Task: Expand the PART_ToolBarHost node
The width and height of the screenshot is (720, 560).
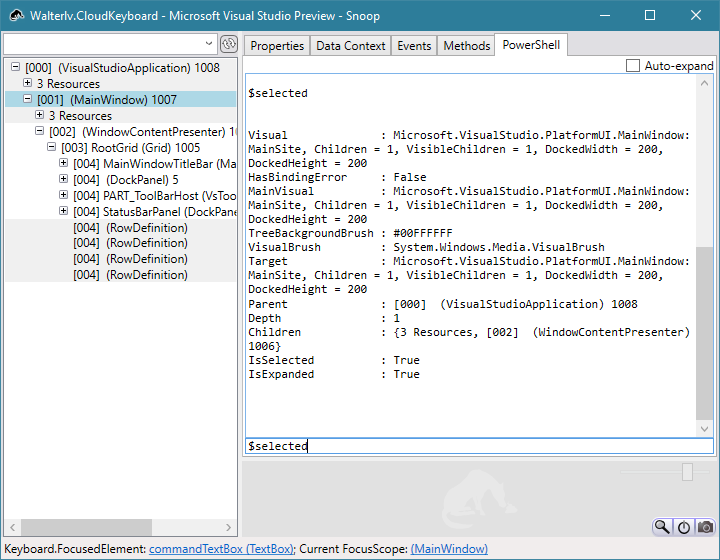Action: pyautogui.click(x=63, y=195)
